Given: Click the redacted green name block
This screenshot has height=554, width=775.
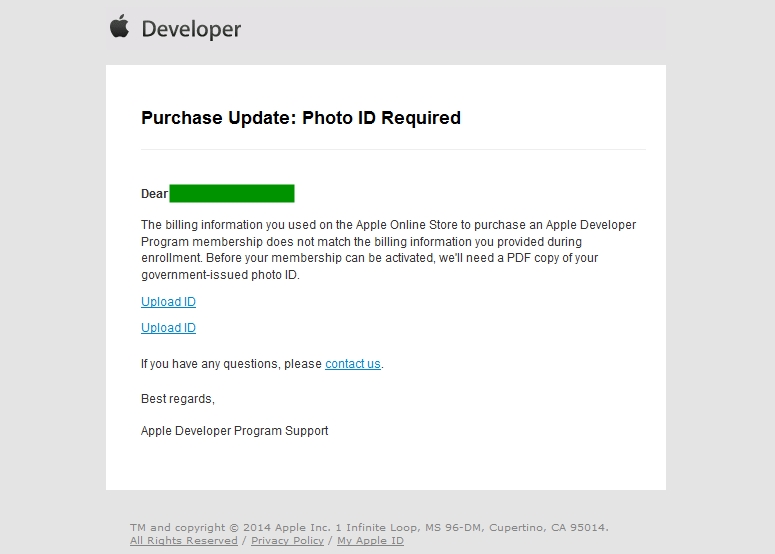Looking at the screenshot, I should point(232,193).
